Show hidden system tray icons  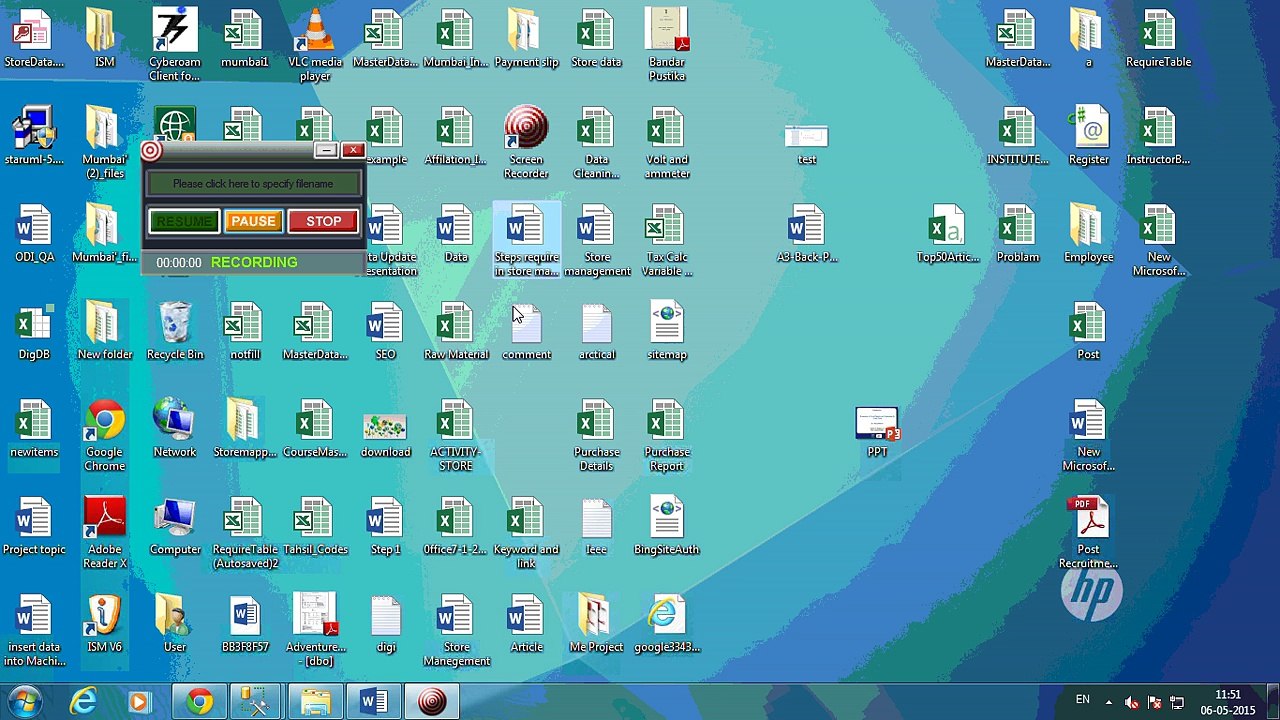click(x=1108, y=701)
